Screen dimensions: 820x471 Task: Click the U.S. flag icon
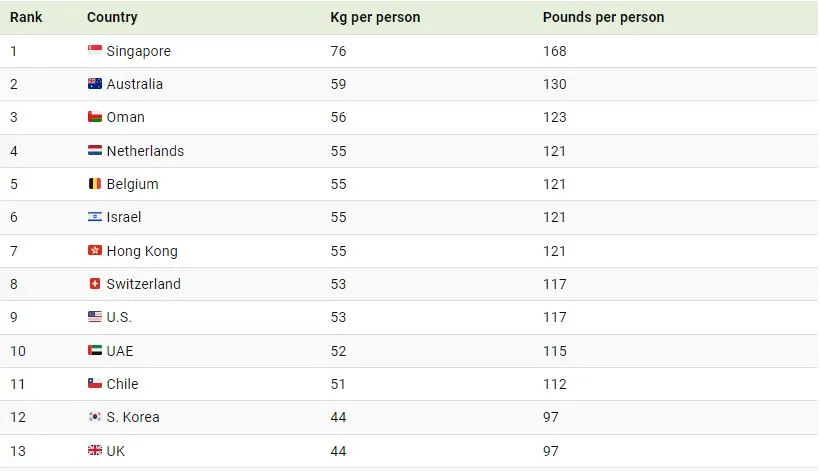95,317
